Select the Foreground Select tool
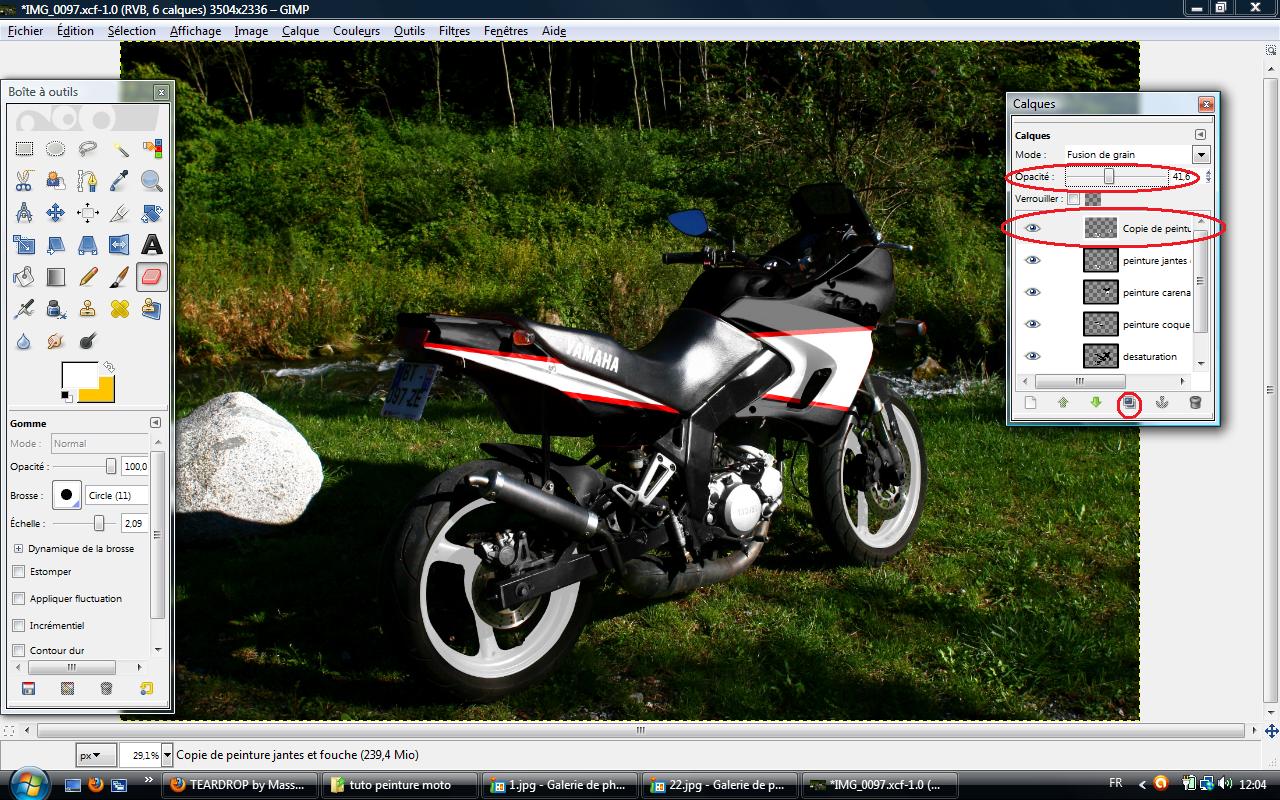 [x=56, y=181]
